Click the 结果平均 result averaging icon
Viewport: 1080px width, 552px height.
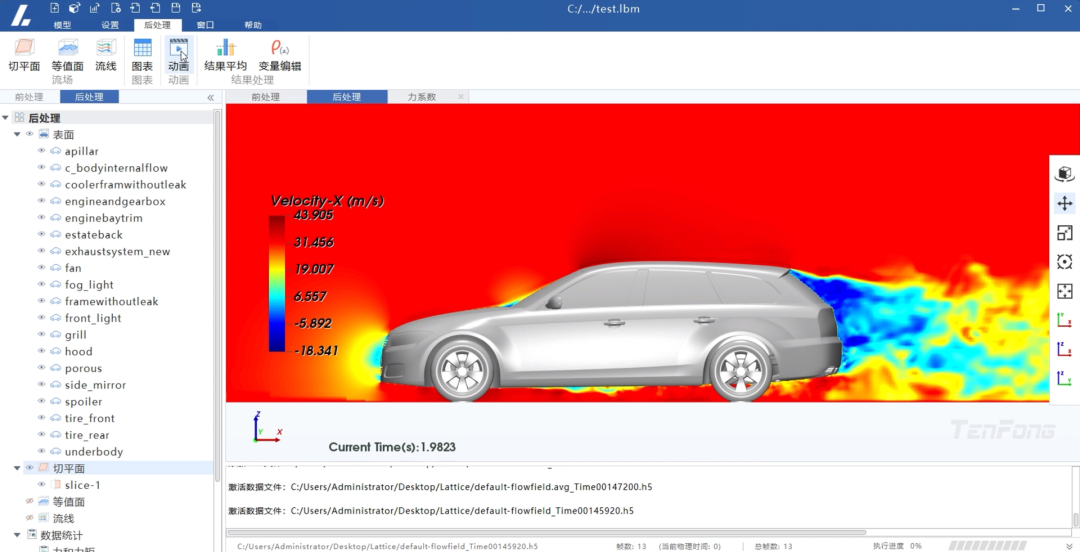tap(226, 54)
